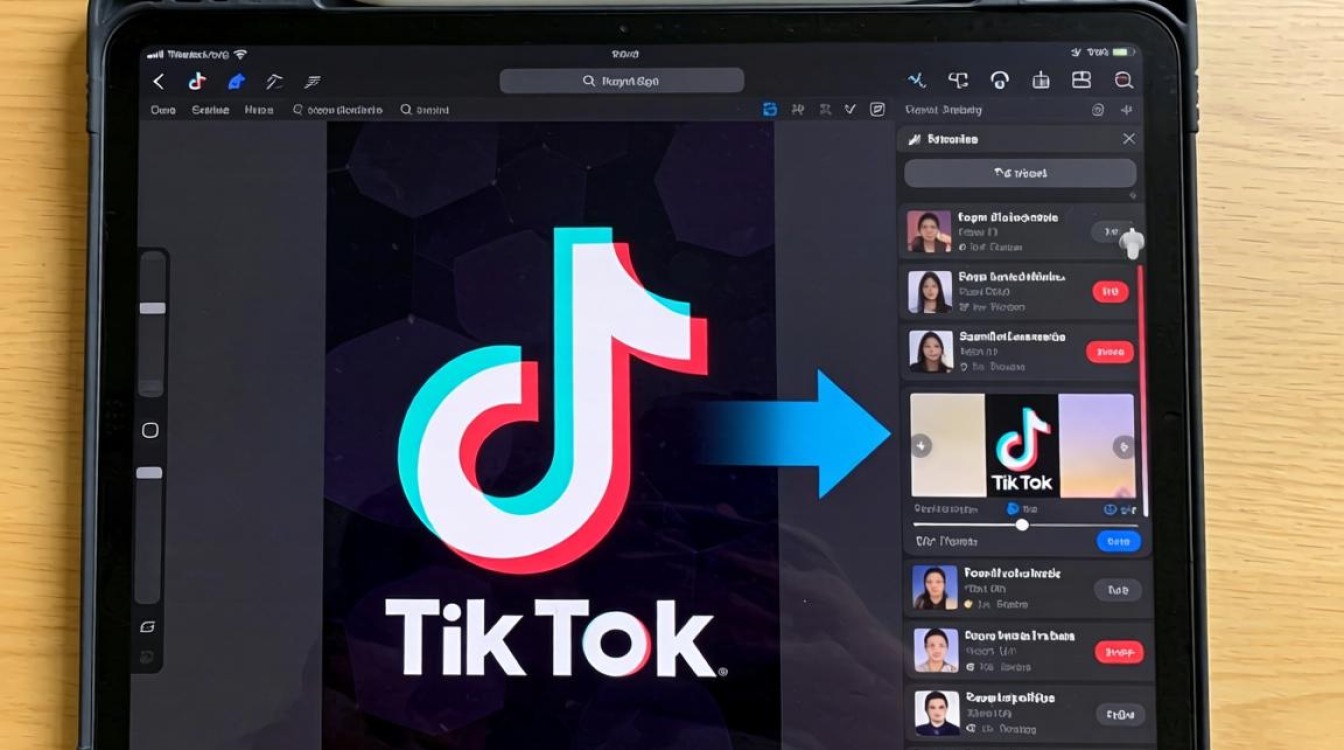This screenshot has height=750, width=1344.
Task: Click the upper slider handle on the left sidebar
Action: click(152, 308)
